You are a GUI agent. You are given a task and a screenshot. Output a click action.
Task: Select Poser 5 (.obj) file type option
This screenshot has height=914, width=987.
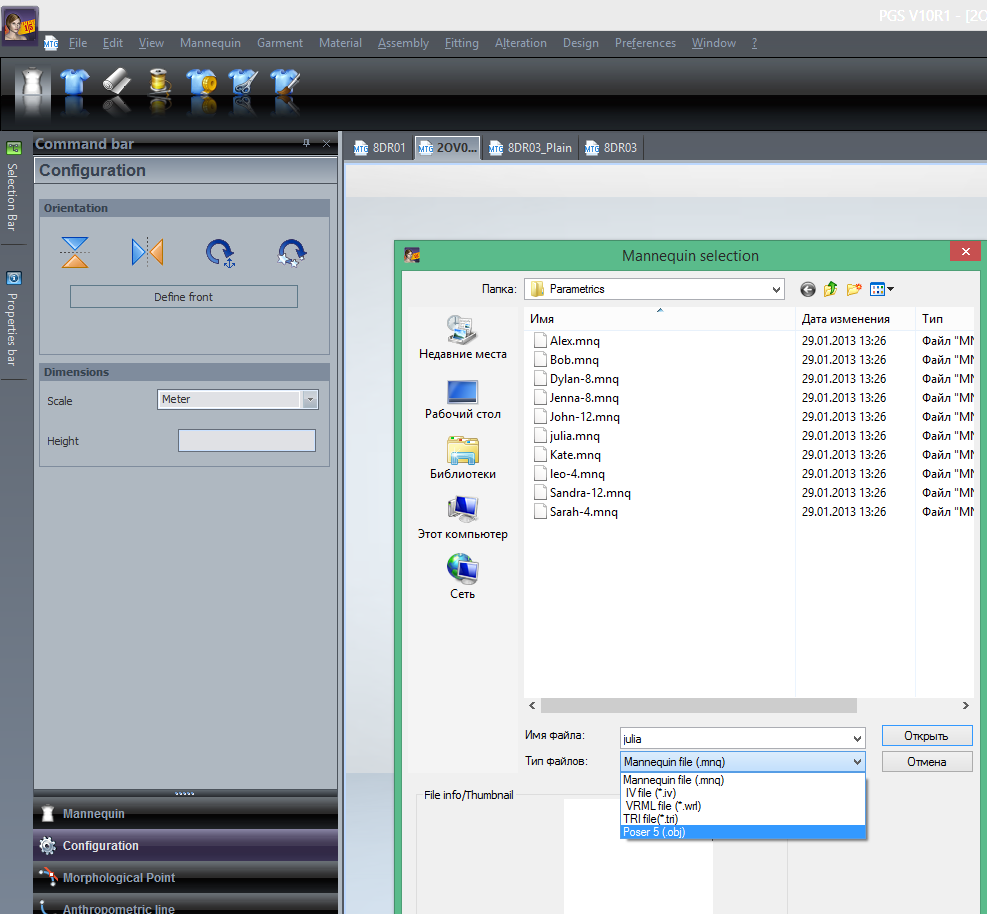point(655,832)
